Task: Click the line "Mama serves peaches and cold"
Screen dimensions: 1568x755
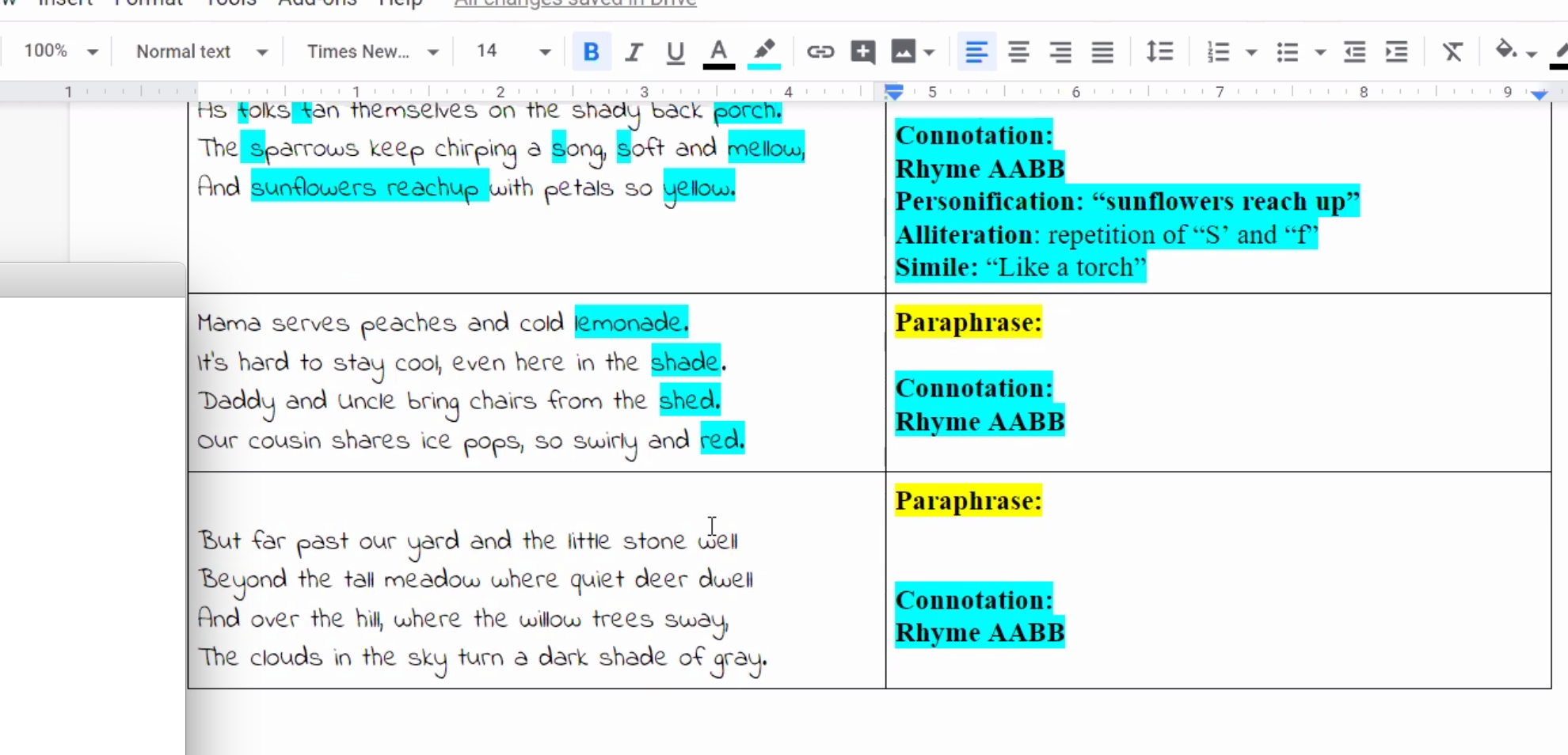Action: pyautogui.click(x=443, y=323)
